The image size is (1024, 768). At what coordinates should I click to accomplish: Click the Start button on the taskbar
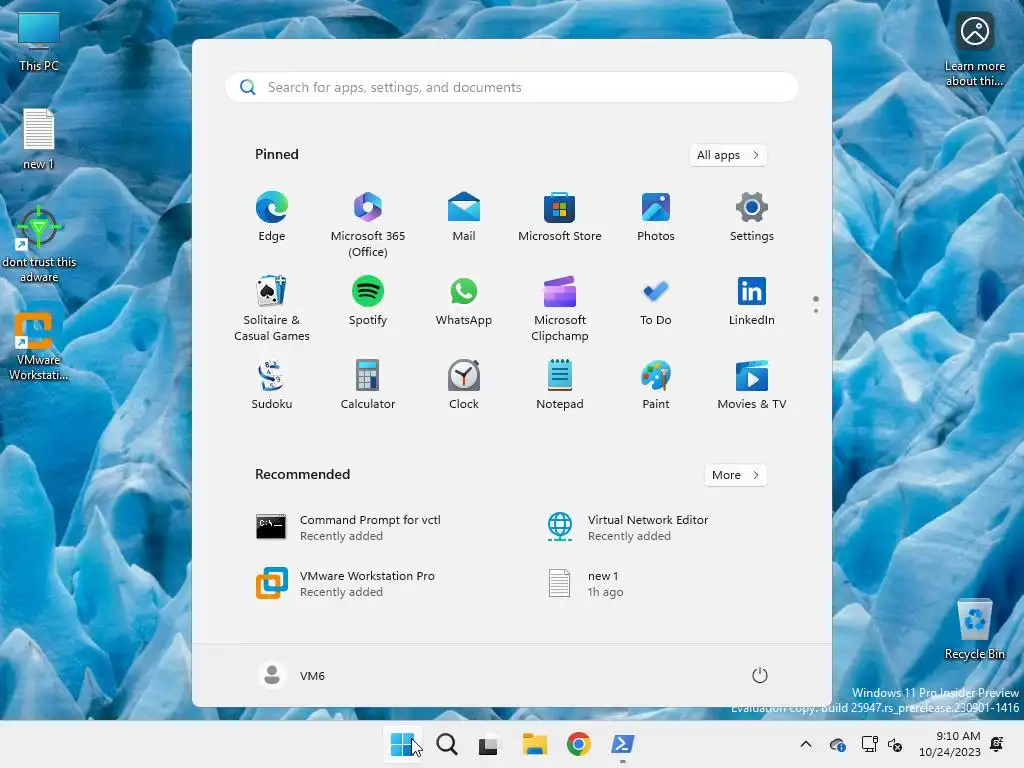[402, 744]
